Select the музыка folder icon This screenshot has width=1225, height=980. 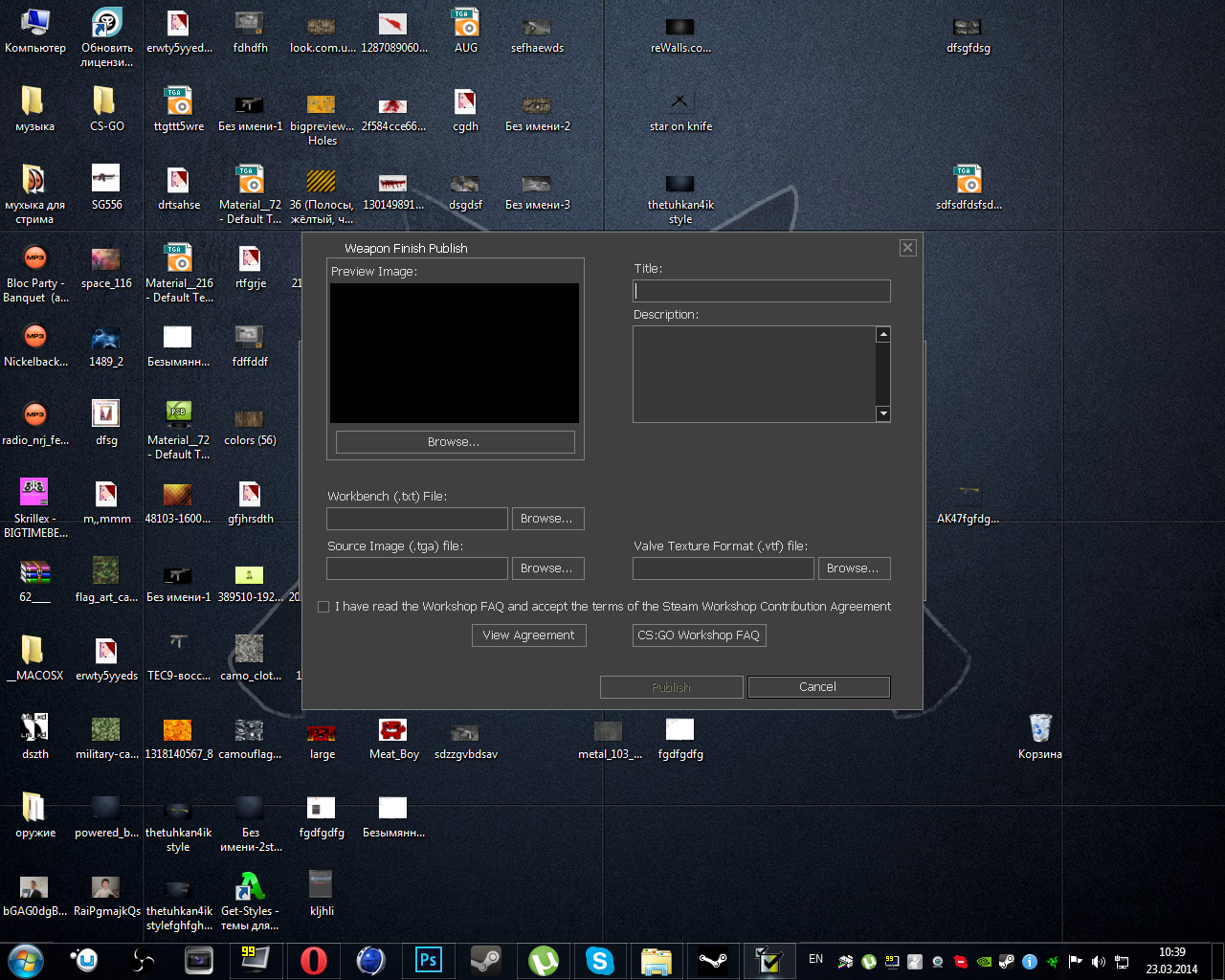tap(35, 109)
